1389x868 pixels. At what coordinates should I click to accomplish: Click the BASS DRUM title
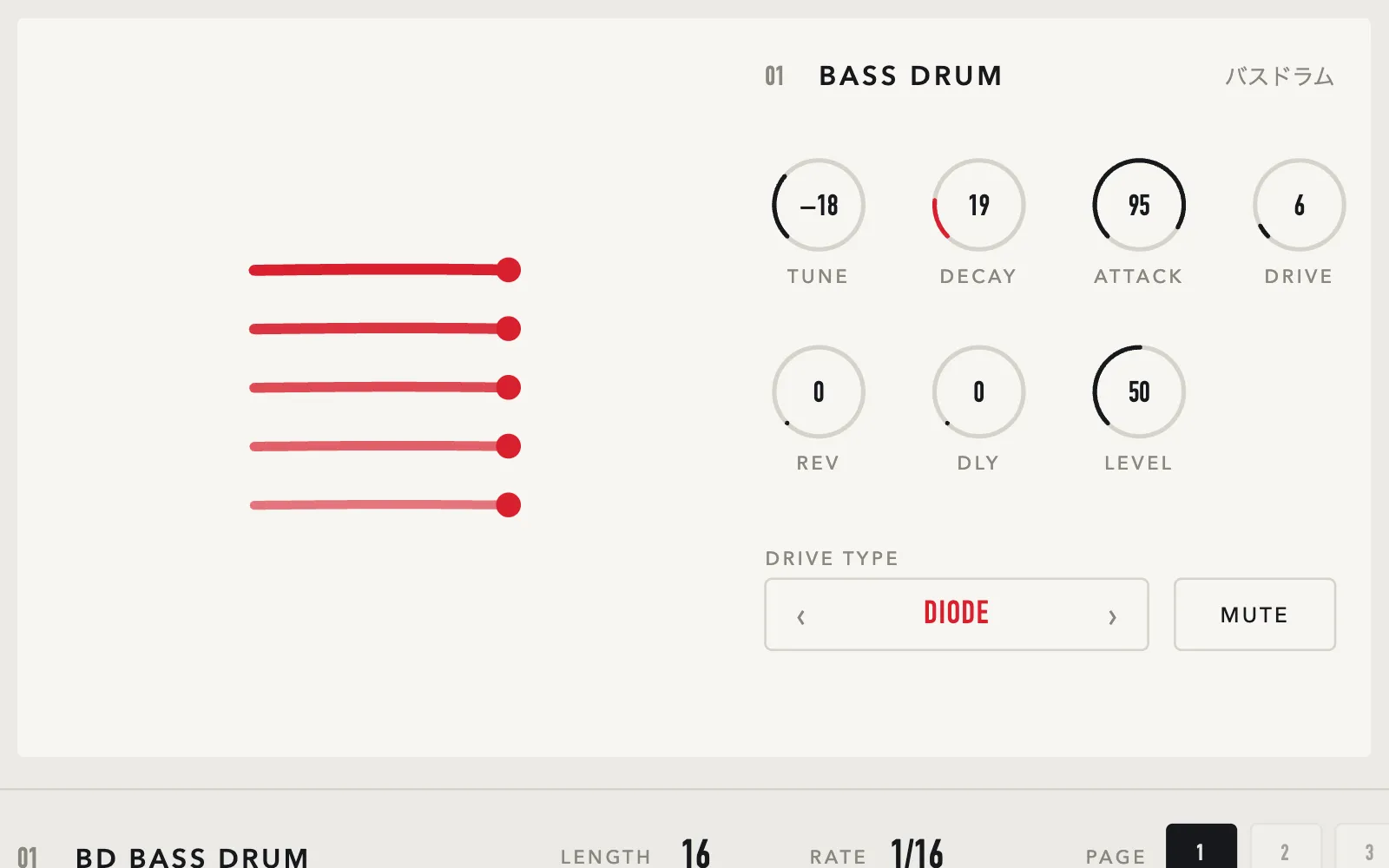tap(911, 76)
